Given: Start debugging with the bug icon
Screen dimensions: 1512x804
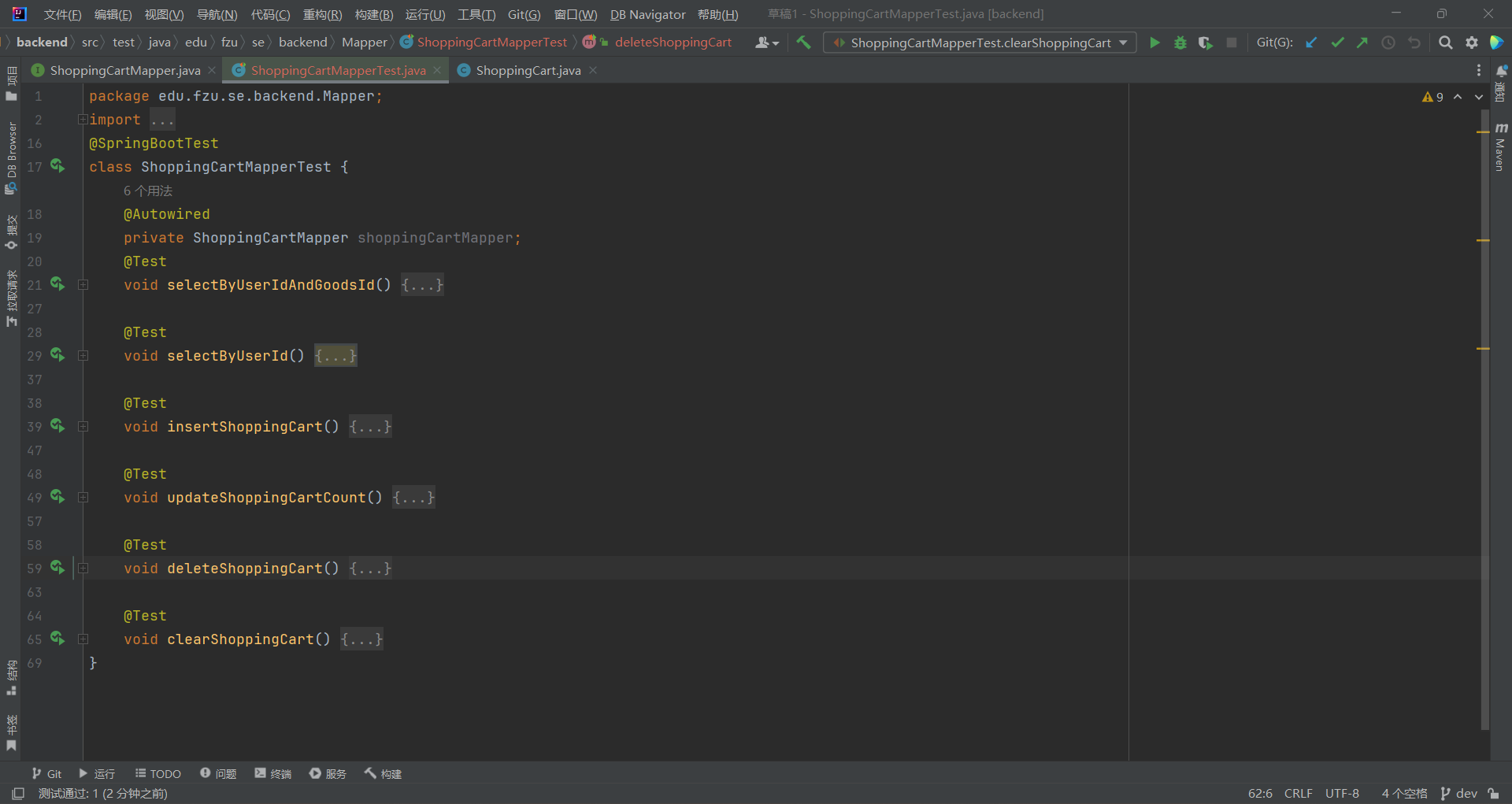Looking at the screenshot, I should 1180,43.
